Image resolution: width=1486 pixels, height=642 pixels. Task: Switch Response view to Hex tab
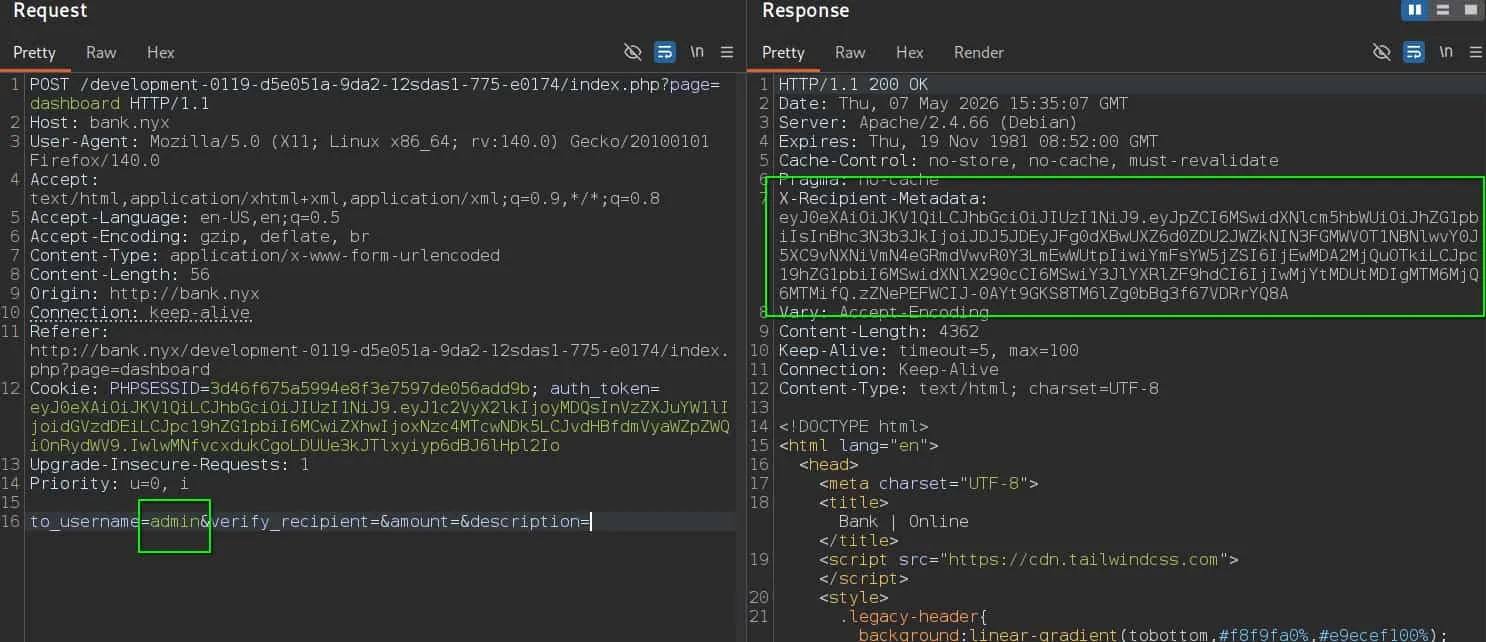(909, 52)
